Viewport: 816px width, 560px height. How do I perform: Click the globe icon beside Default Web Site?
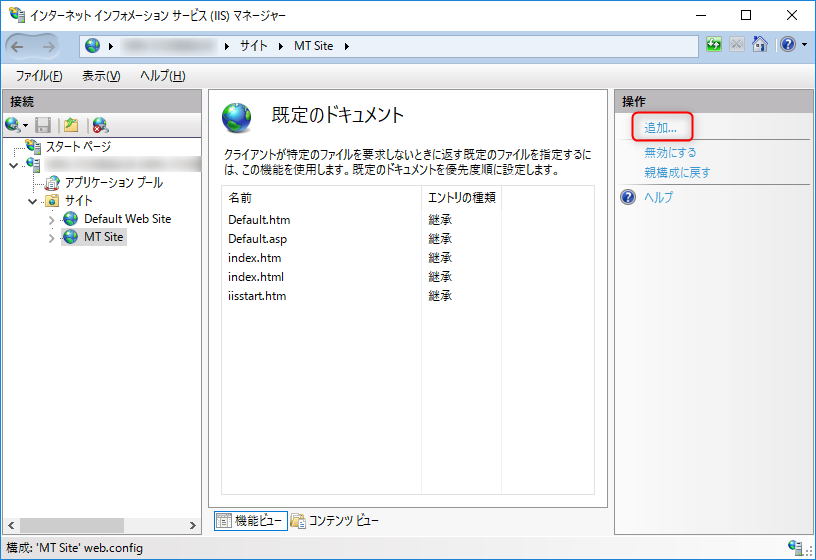click(70, 219)
